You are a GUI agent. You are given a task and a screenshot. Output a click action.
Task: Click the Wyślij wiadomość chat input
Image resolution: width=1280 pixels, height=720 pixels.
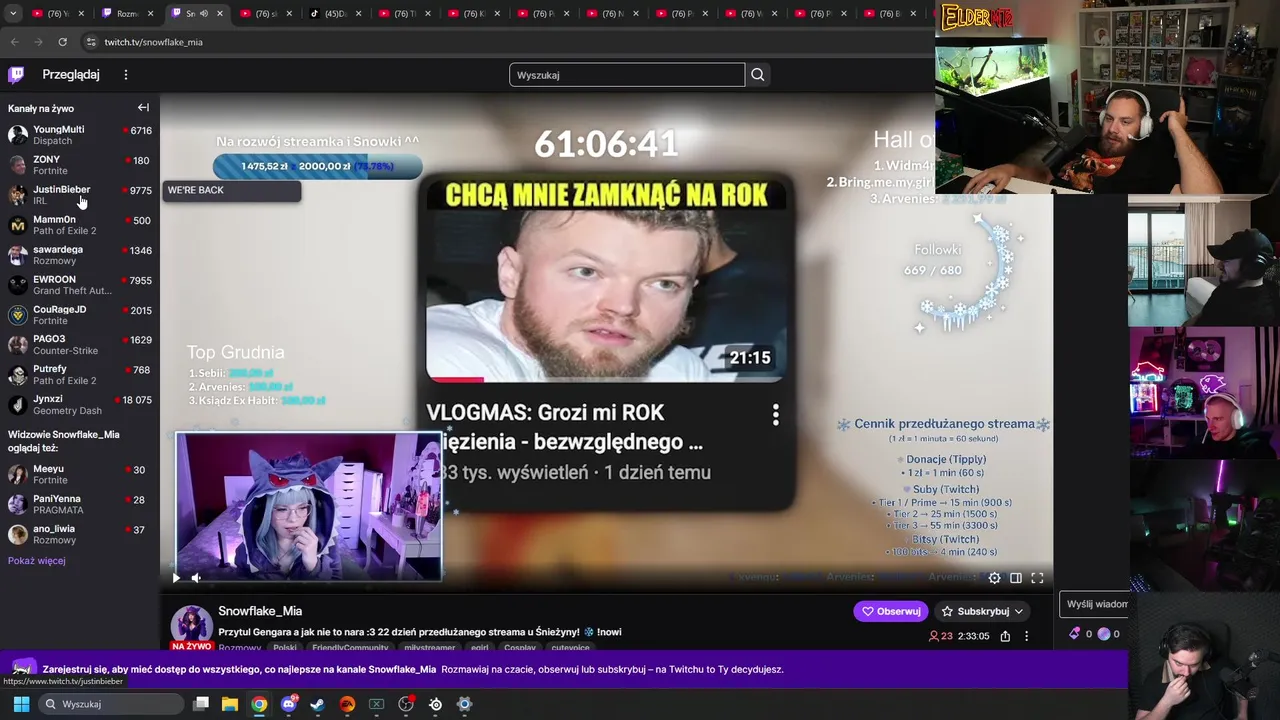[1096, 604]
